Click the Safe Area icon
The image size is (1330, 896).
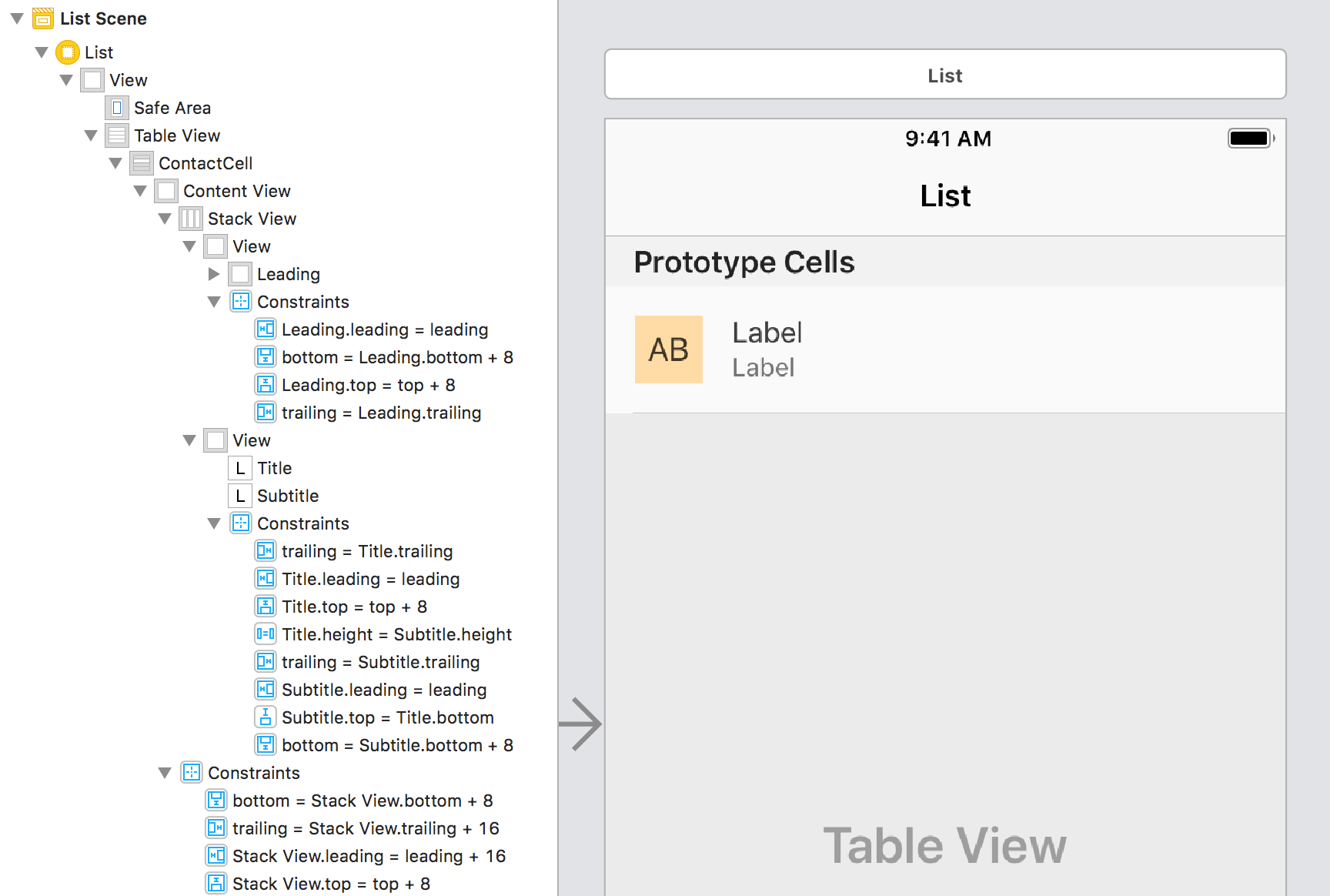point(117,108)
